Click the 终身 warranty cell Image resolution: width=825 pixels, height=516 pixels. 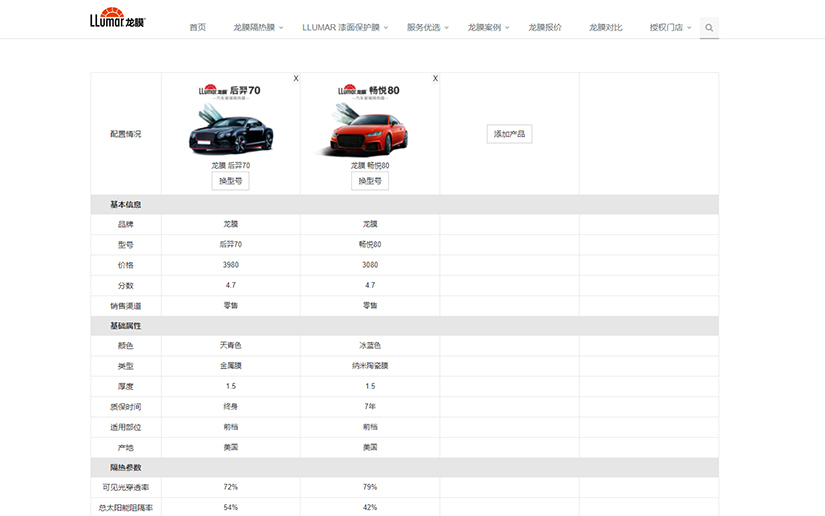pos(230,407)
